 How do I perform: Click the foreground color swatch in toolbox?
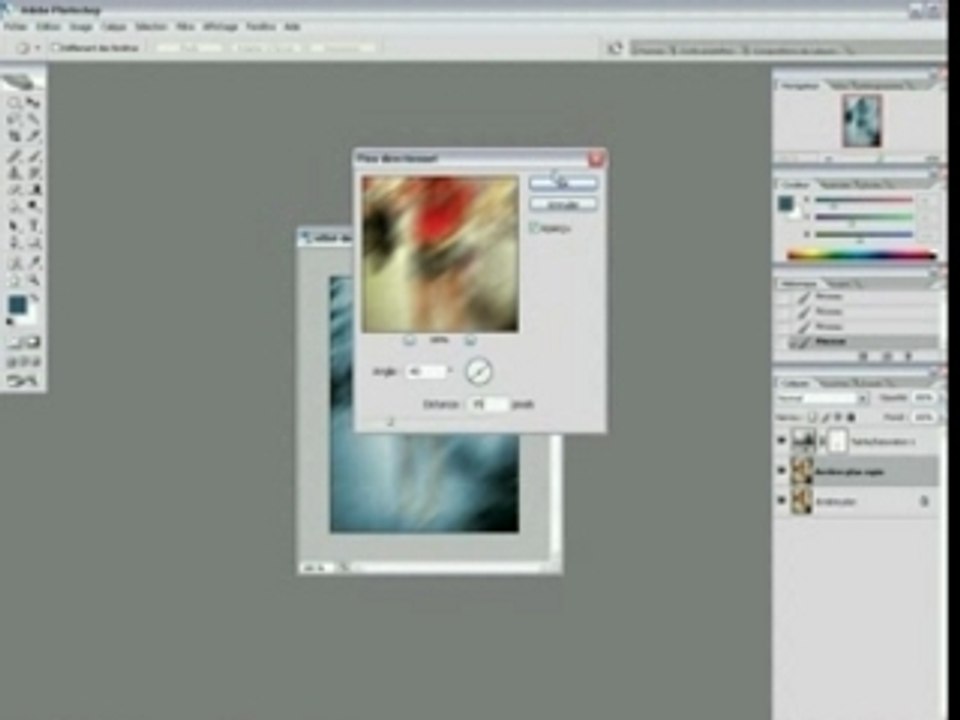(x=17, y=304)
